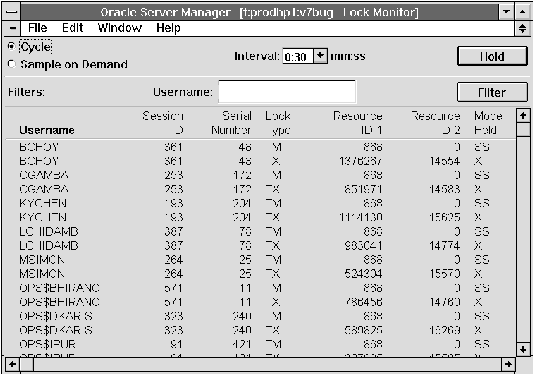Click the vertical scrollbar up arrow
The image size is (536, 378).
coord(523,116)
